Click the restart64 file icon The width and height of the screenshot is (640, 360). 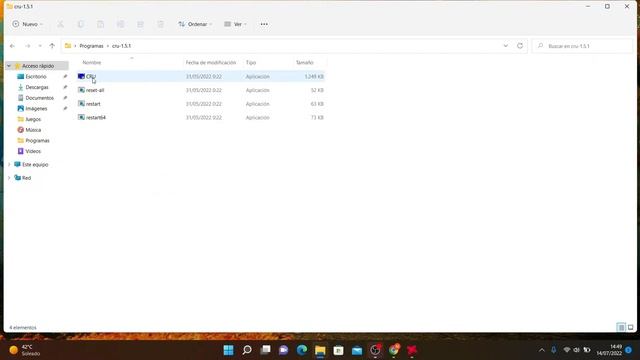coord(81,117)
